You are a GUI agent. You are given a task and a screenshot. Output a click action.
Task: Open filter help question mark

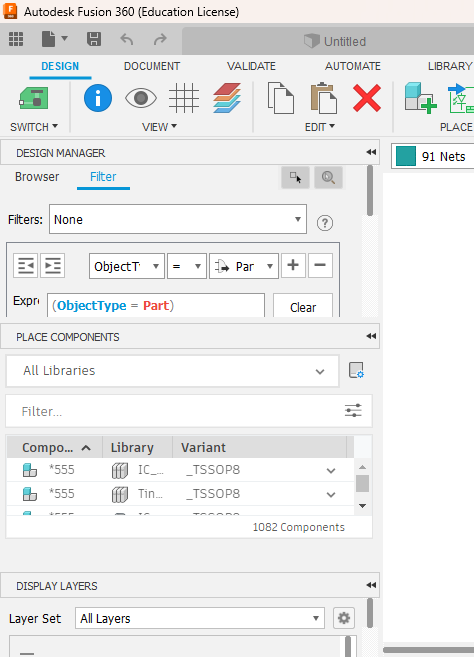coord(325,223)
